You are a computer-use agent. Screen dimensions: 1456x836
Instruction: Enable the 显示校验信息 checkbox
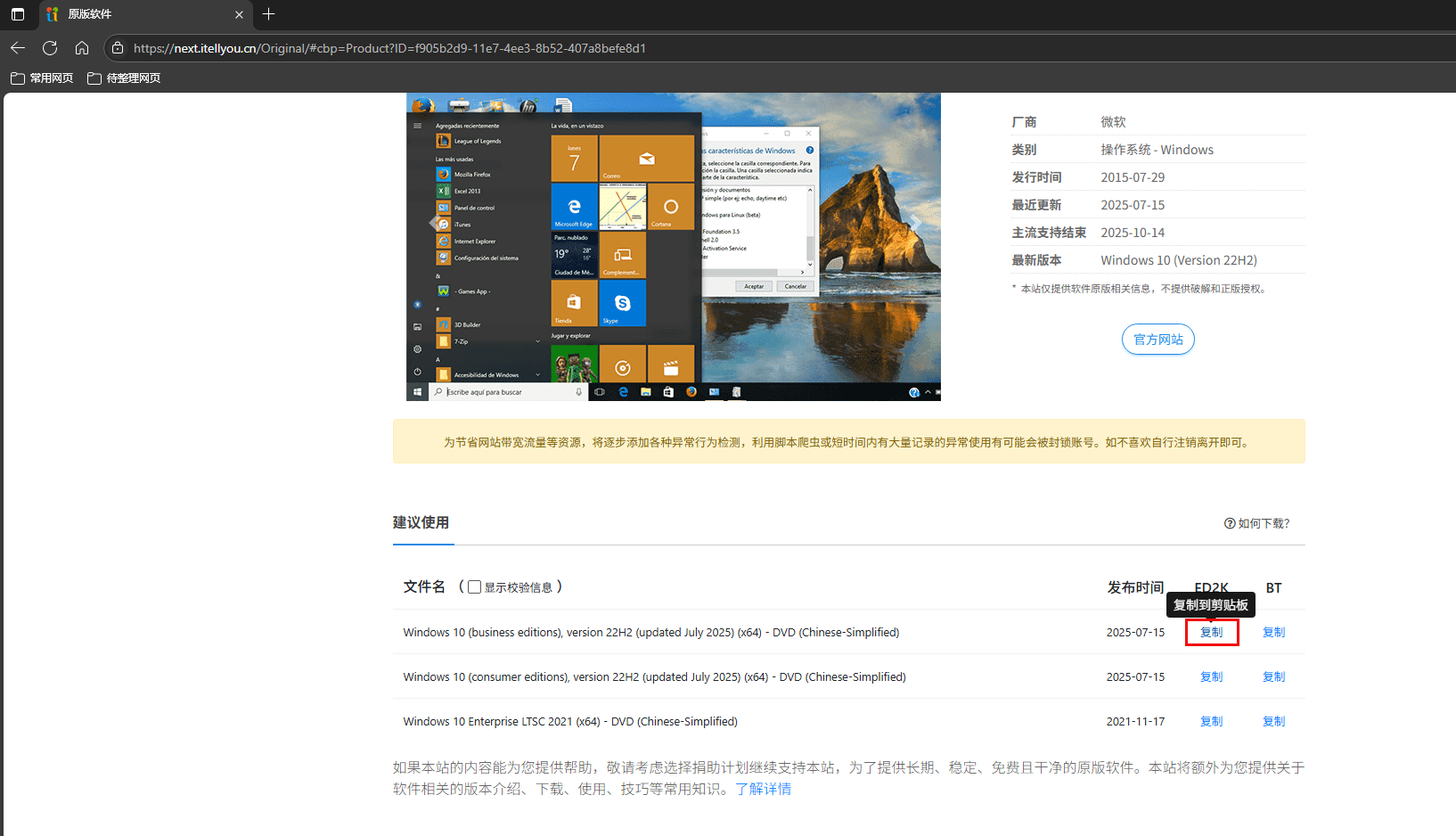point(475,587)
